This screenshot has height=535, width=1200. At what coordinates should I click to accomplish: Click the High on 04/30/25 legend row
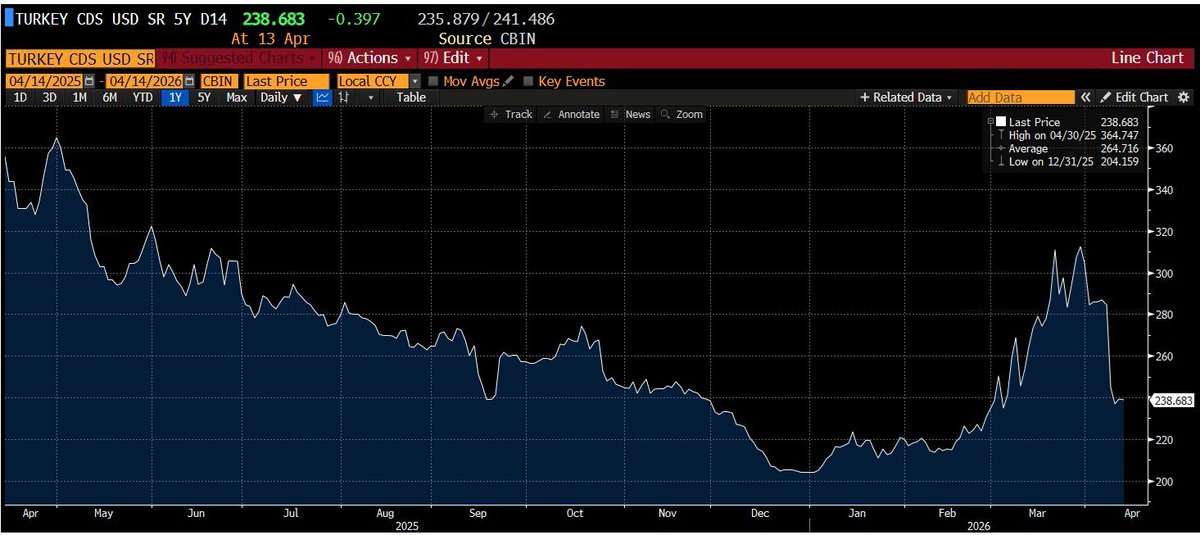click(x=1069, y=134)
